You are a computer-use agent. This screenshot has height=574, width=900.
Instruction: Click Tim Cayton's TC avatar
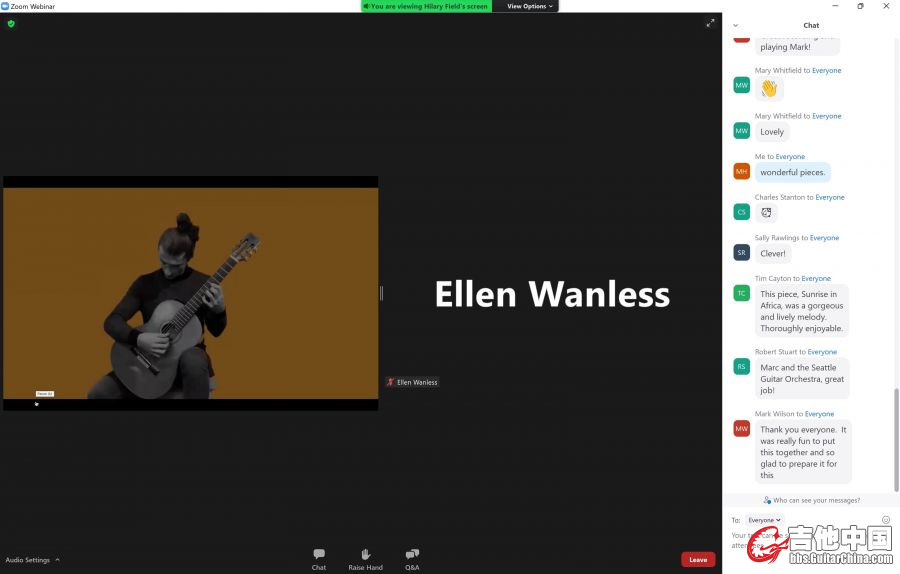[x=741, y=293]
